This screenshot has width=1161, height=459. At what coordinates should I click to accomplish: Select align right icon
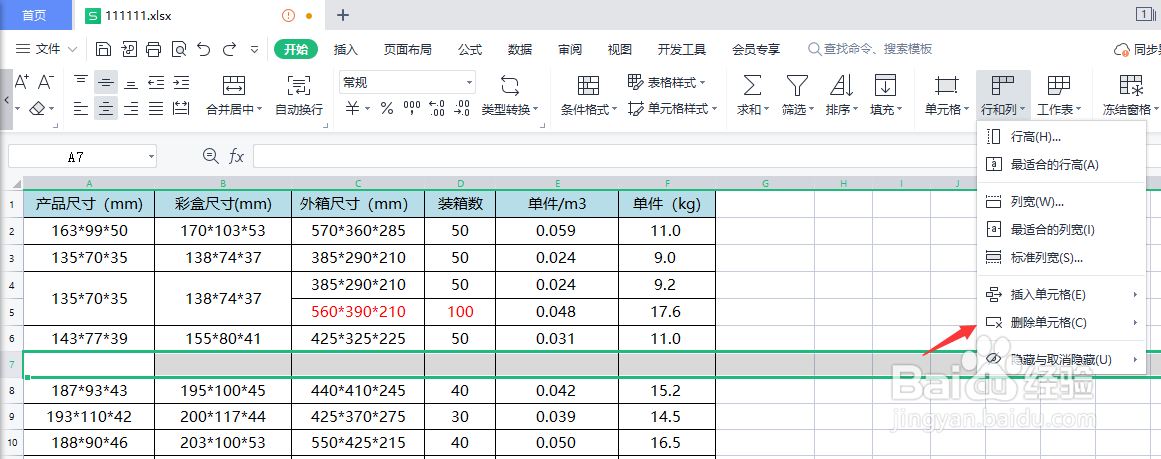(131, 109)
